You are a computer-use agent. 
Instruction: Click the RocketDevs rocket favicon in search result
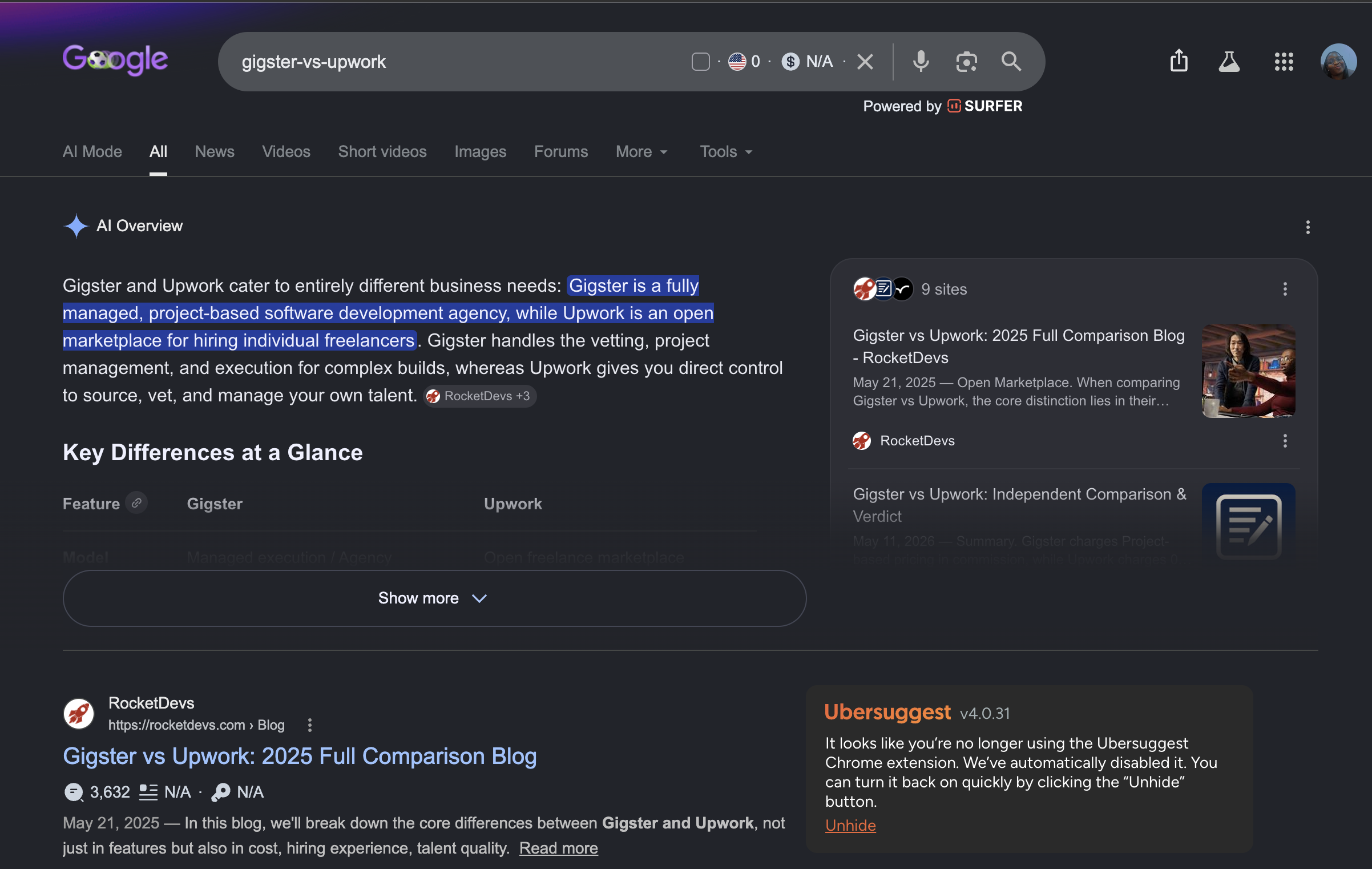point(79,714)
